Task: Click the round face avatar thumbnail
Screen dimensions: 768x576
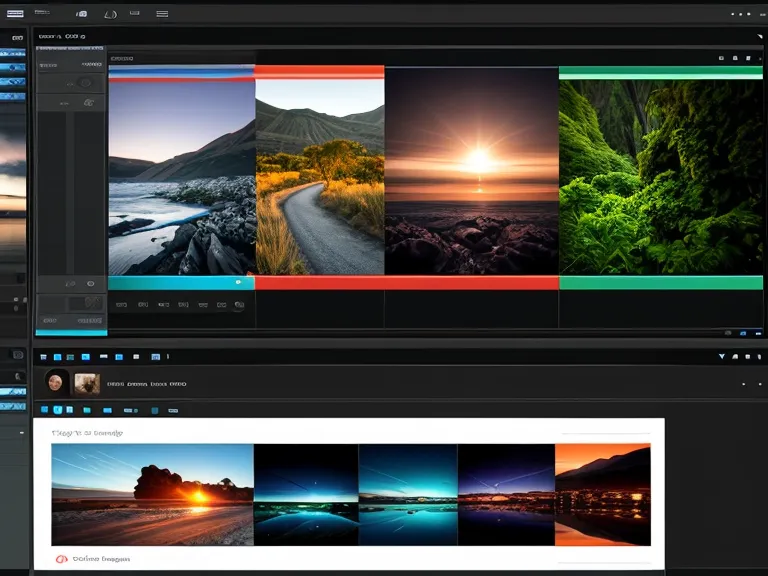Action: pos(55,383)
